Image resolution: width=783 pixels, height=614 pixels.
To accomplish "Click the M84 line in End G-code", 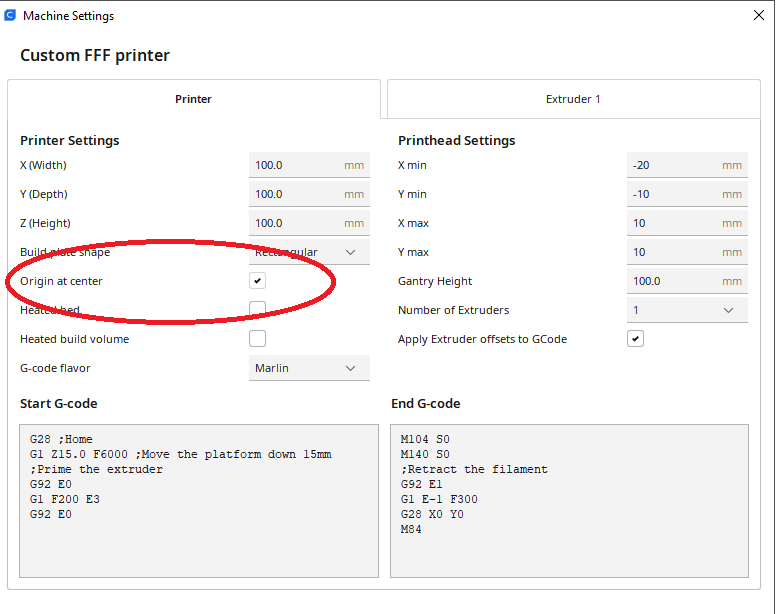I will [x=411, y=529].
